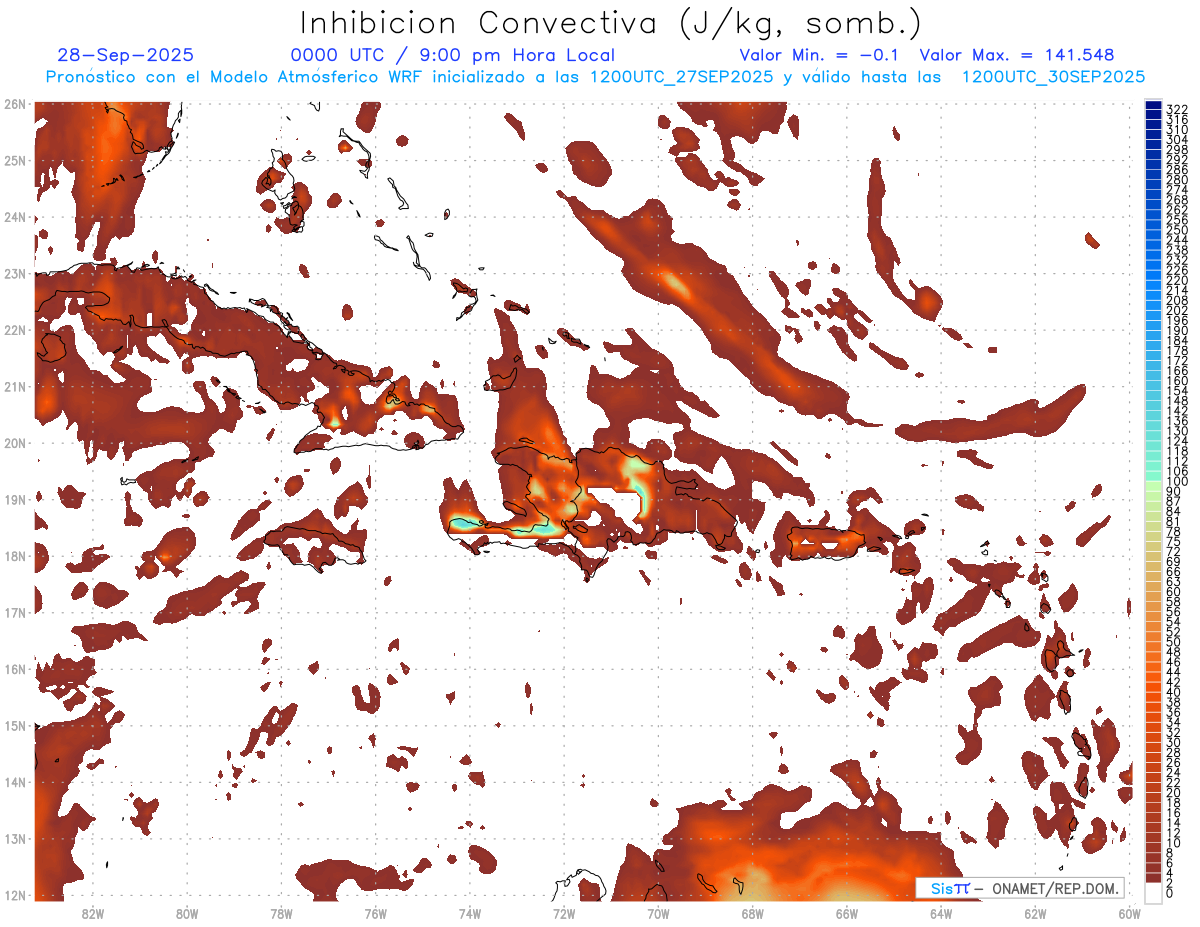Click the 220 value on the color scale

[x=1177, y=280]
